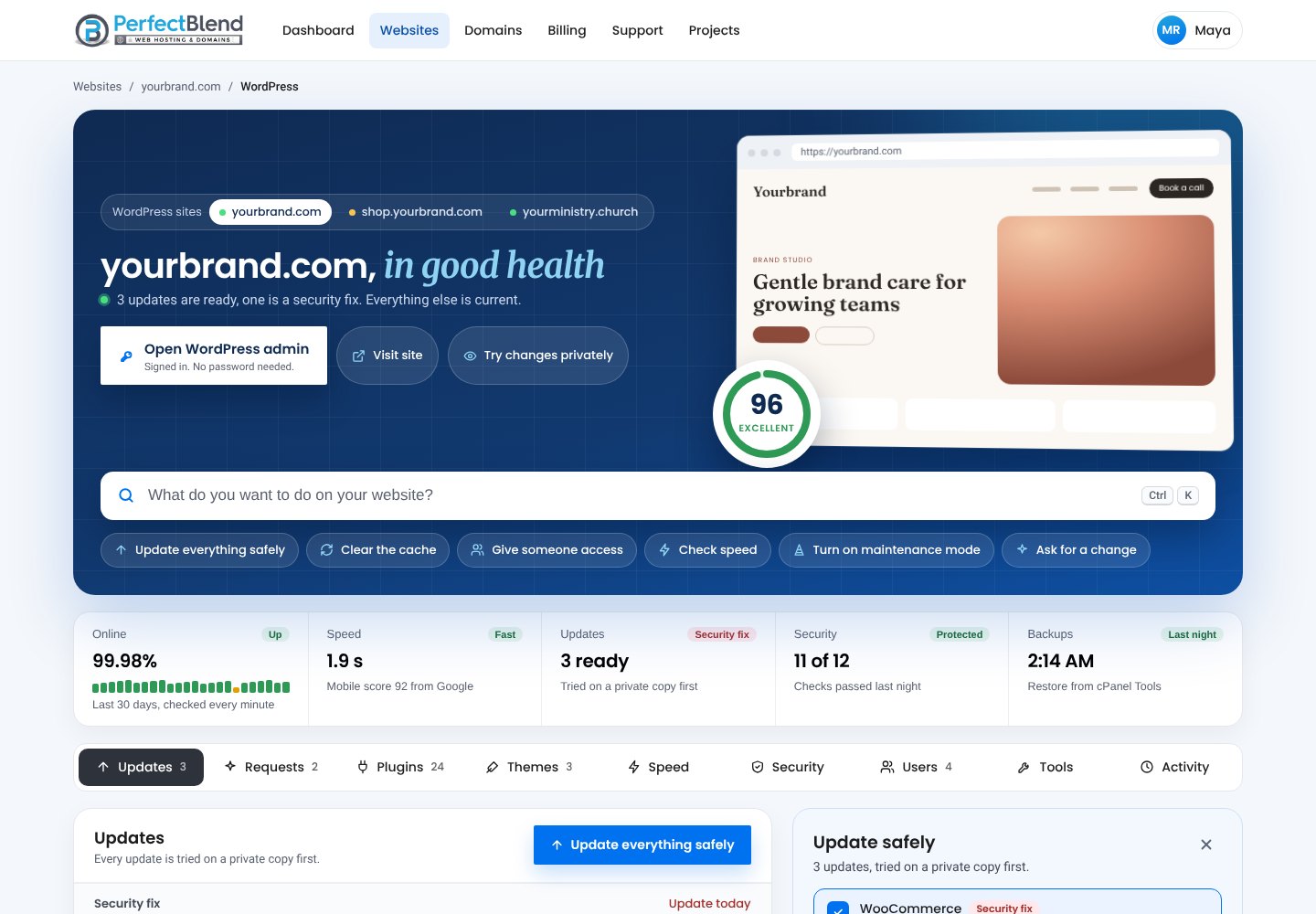Click the 30-day uptime bar chart
Screen dimensions: 1316x914
[191, 687]
